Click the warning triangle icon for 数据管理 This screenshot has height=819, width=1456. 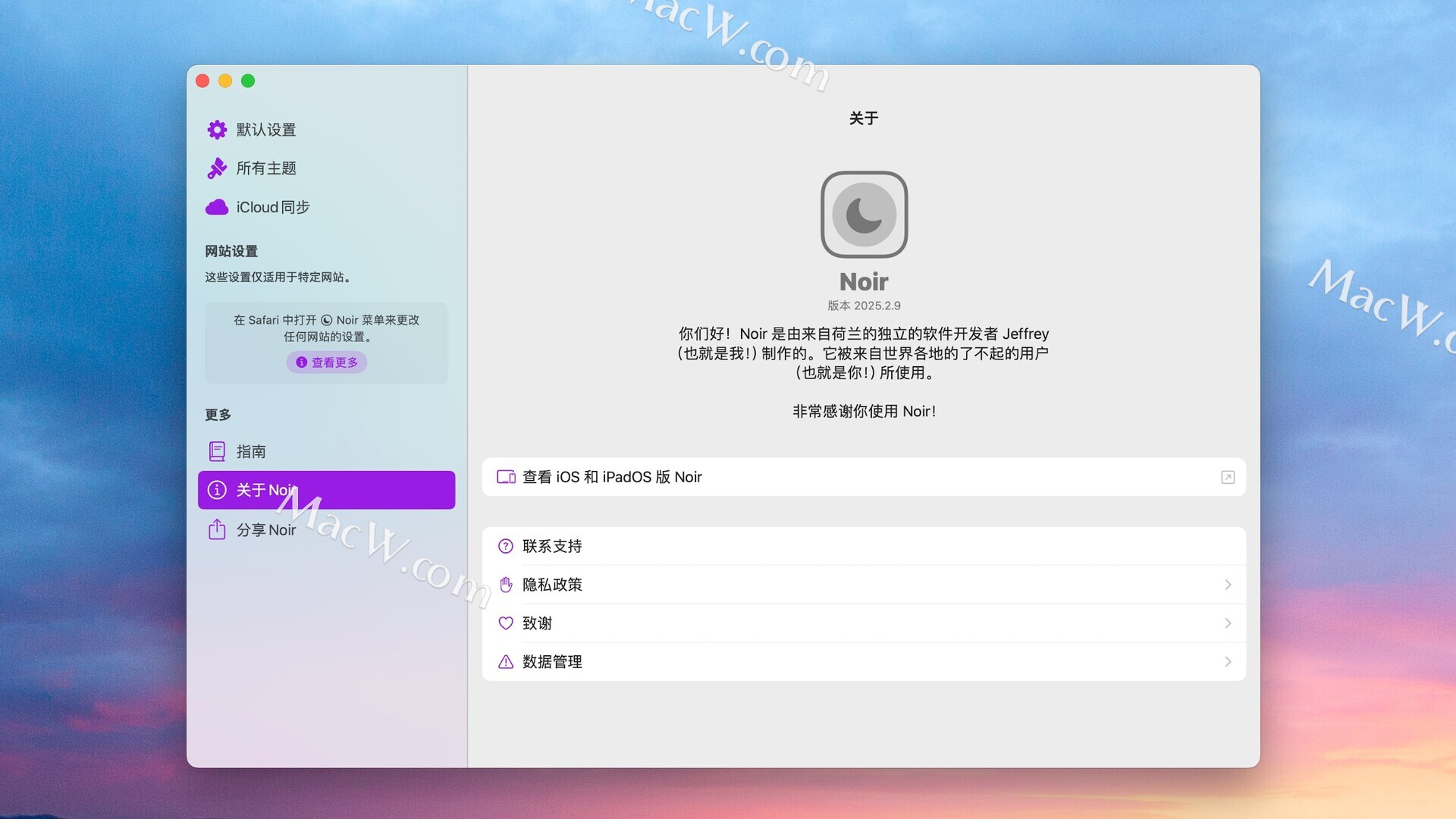(506, 662)
